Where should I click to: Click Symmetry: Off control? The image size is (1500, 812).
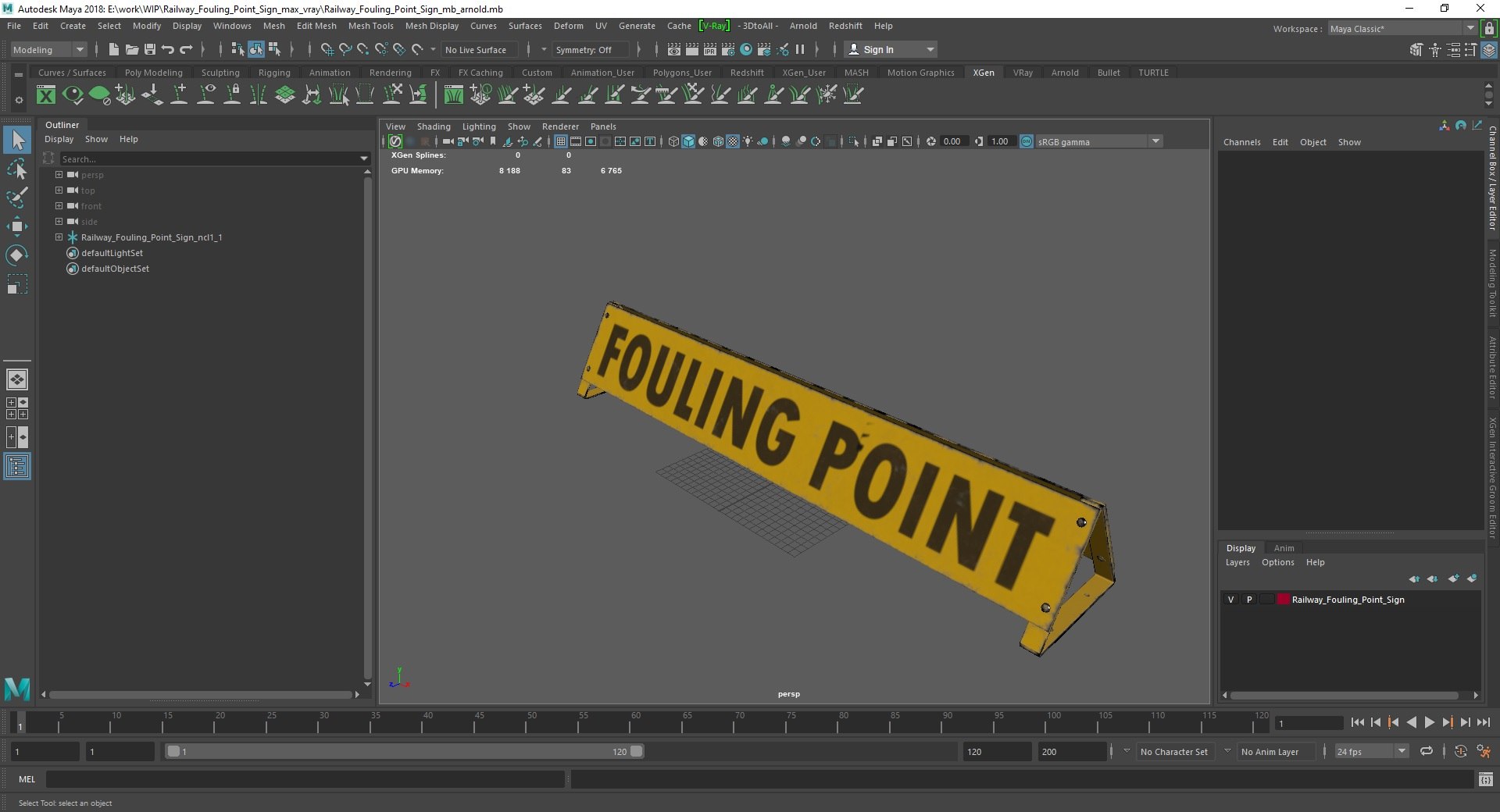click(590, 49)
